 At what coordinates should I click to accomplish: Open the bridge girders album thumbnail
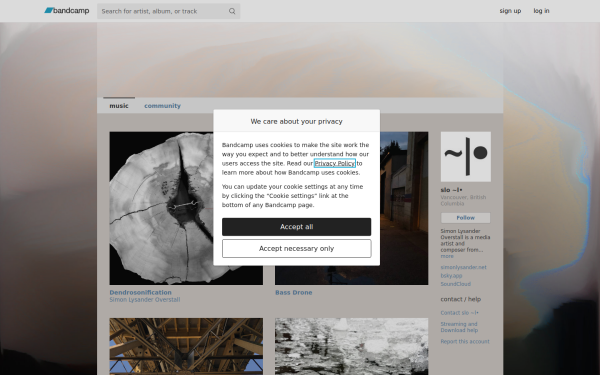coord(186,346)
